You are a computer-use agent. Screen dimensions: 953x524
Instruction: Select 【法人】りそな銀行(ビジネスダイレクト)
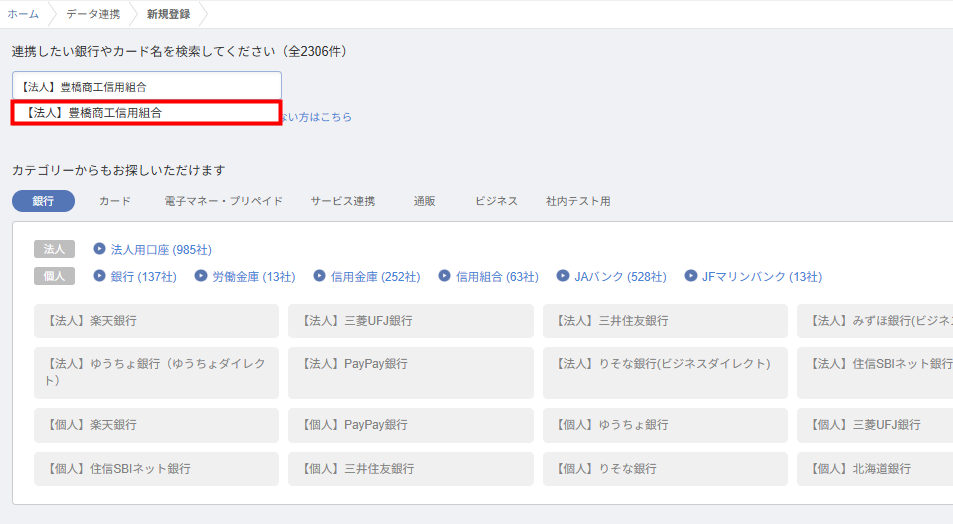[665, 373]
